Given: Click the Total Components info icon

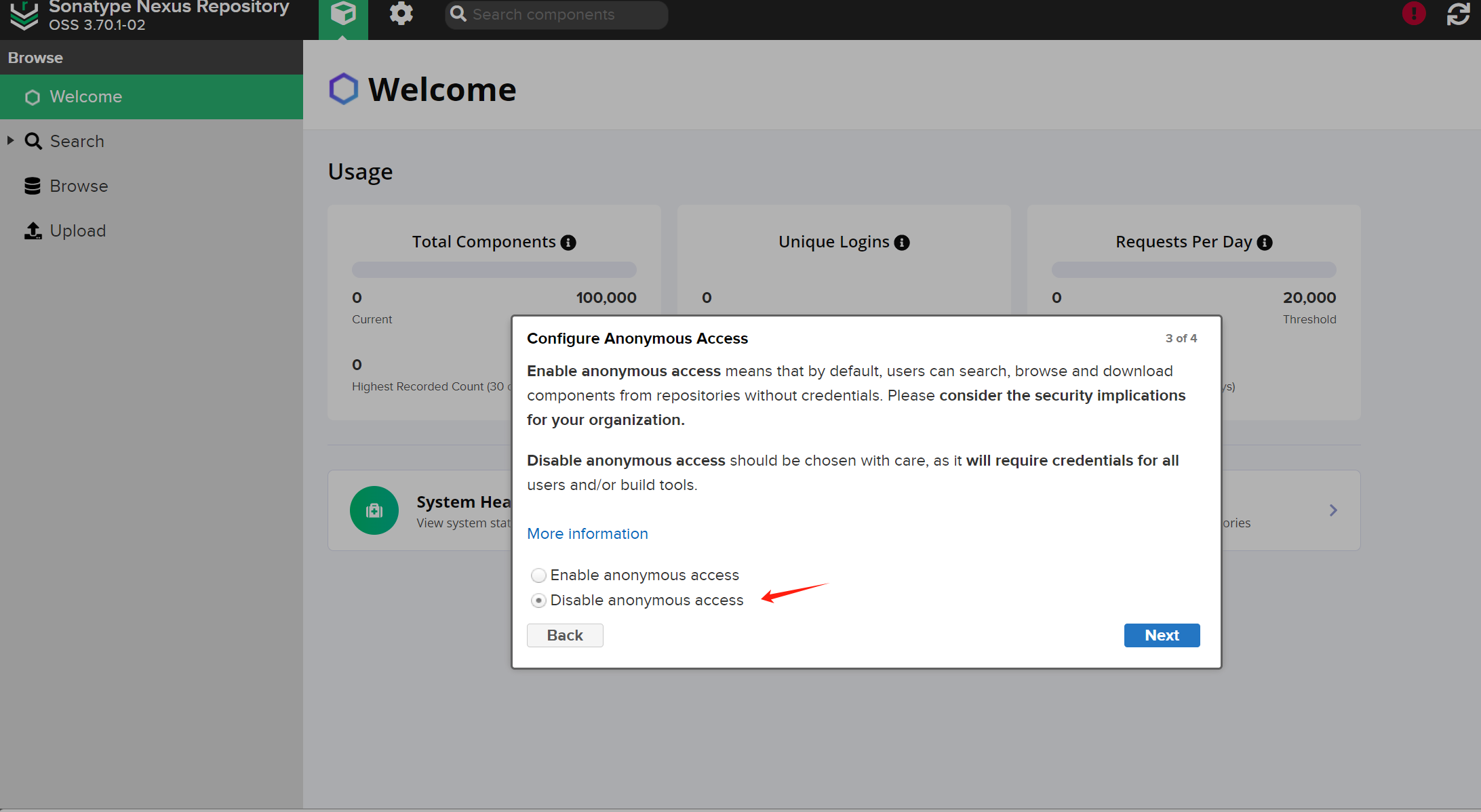Looking at the screenshot, I should click(x=568, y=243).
